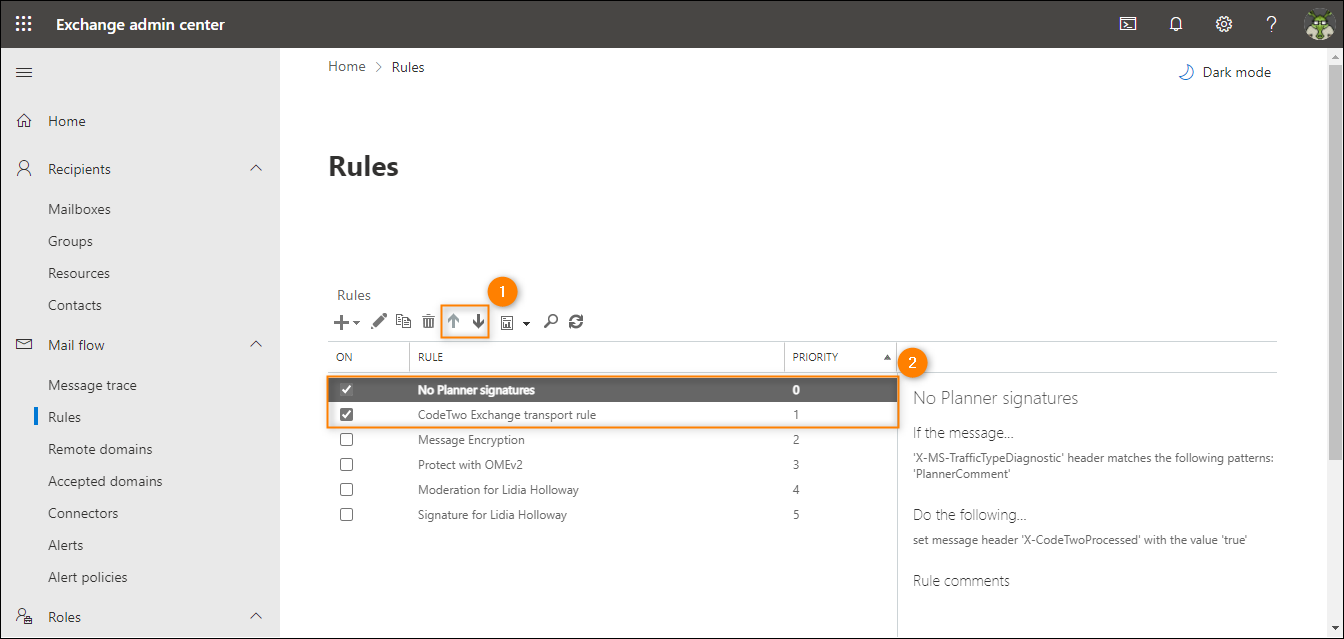Refresh the rules list
The image size is (1344, 639).
point(575,322)
